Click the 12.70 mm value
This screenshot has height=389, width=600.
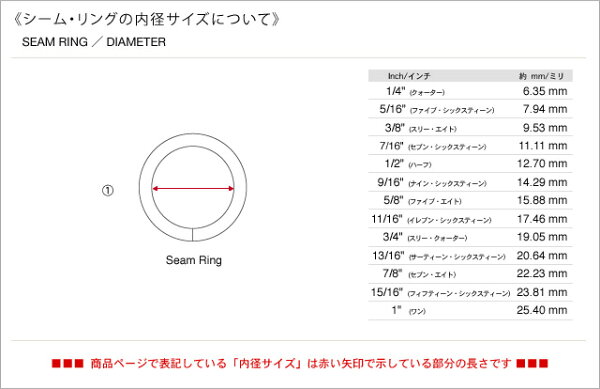pos(542,164)
